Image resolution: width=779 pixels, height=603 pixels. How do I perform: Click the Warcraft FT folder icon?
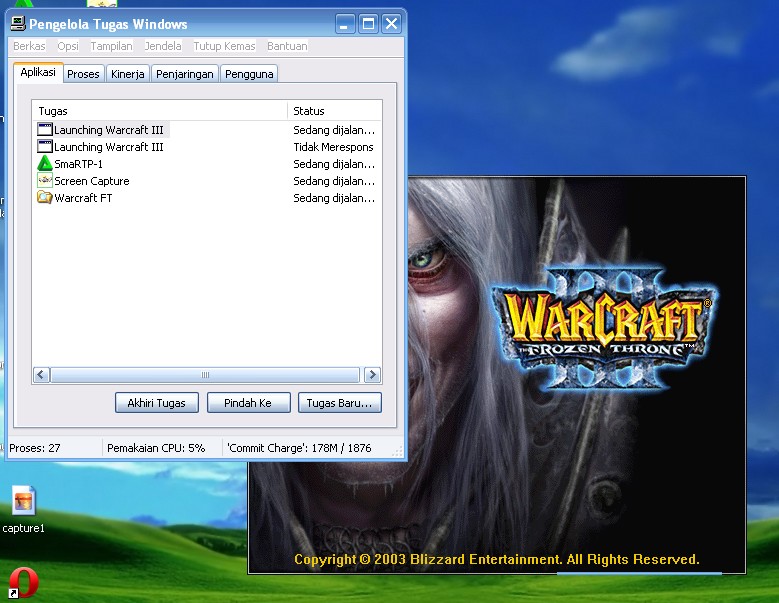point(45,197)
